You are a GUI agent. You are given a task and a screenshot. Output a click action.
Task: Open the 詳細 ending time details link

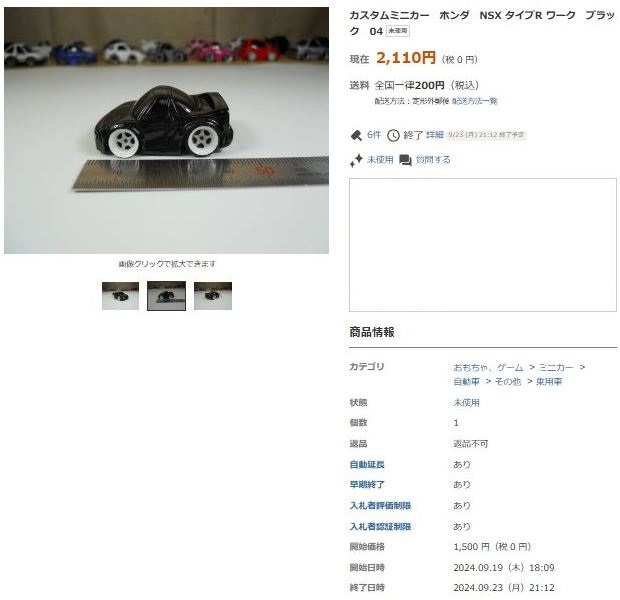[435, 135]
